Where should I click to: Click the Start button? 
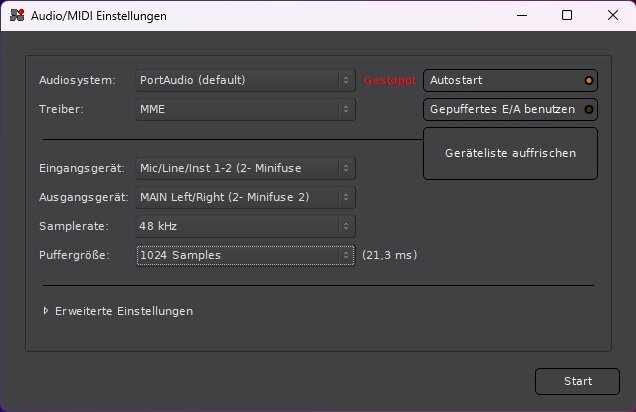tap(577, 381)
